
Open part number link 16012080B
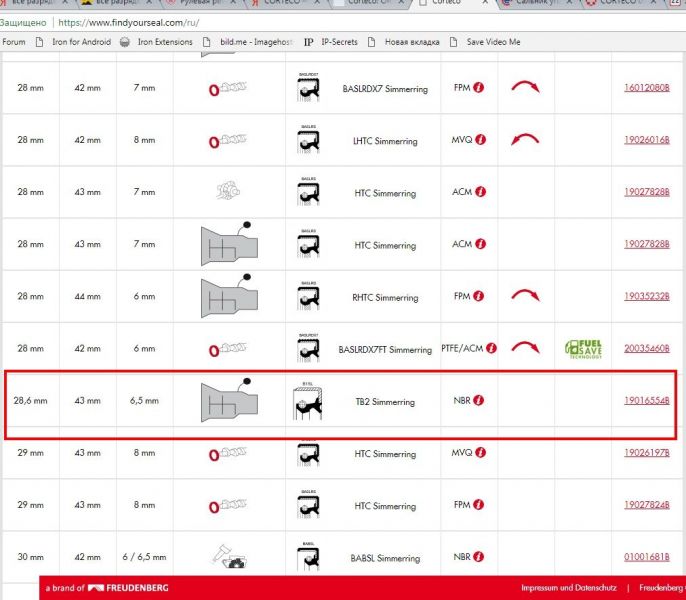pos(647,88)
